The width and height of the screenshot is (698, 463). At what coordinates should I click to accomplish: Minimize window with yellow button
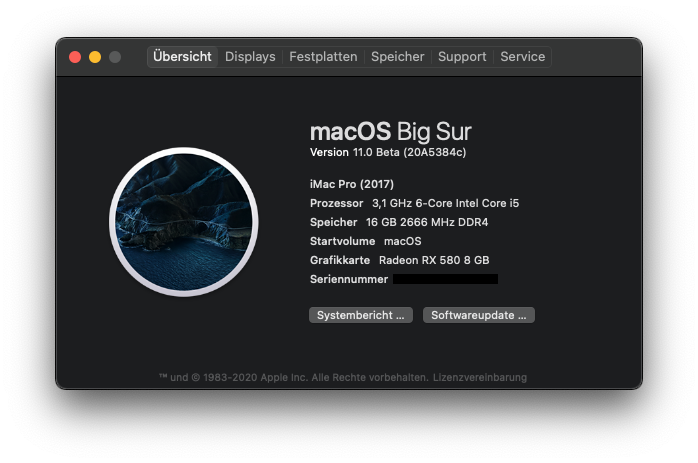point(95,57)
